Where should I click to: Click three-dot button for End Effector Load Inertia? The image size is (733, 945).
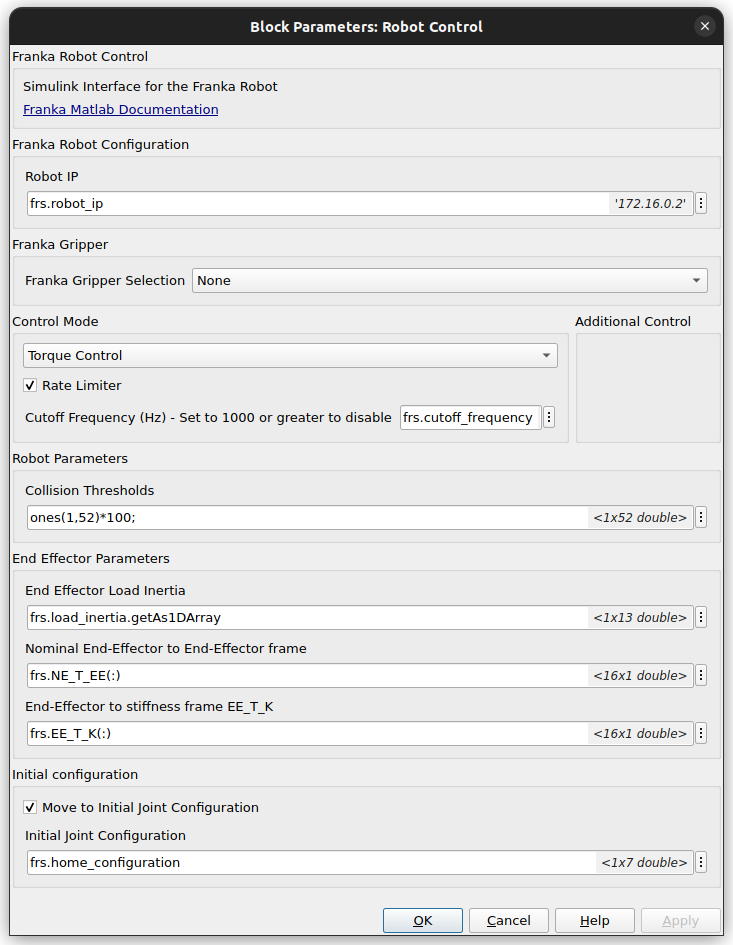(x=701, y=618)
